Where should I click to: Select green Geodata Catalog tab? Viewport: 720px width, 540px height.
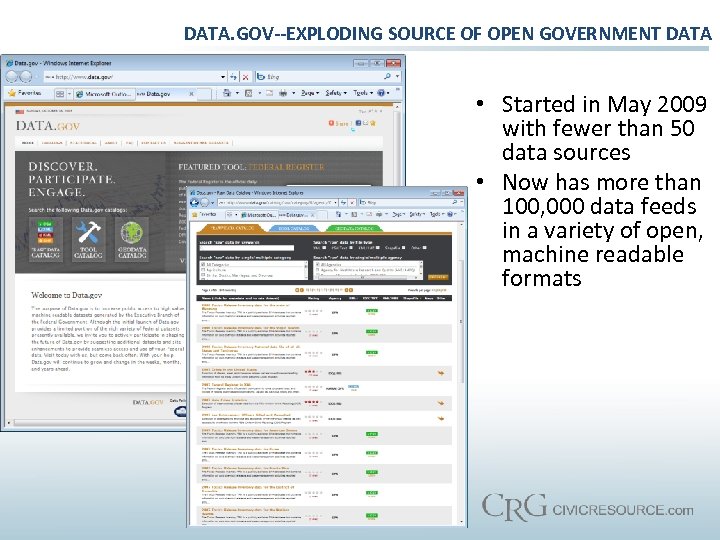pyautogui.click(x=356, y=228)
